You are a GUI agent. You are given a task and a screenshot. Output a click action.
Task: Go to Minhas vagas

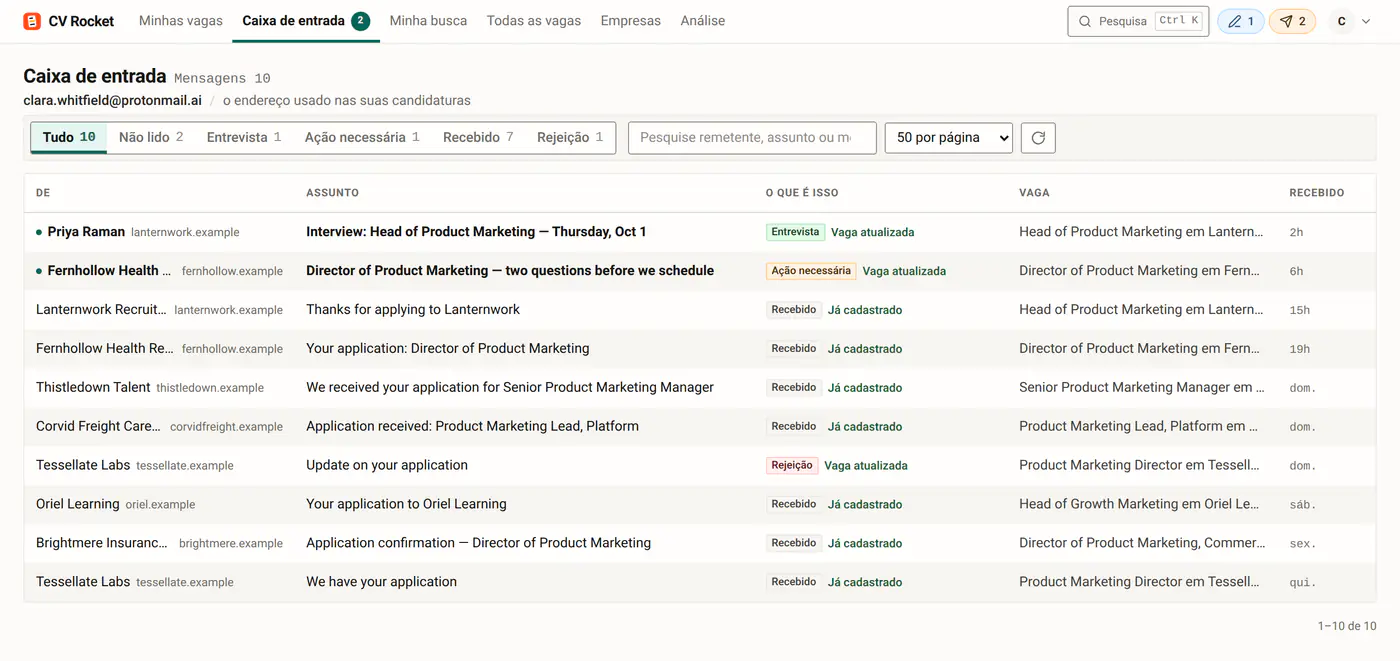point(181,21)
